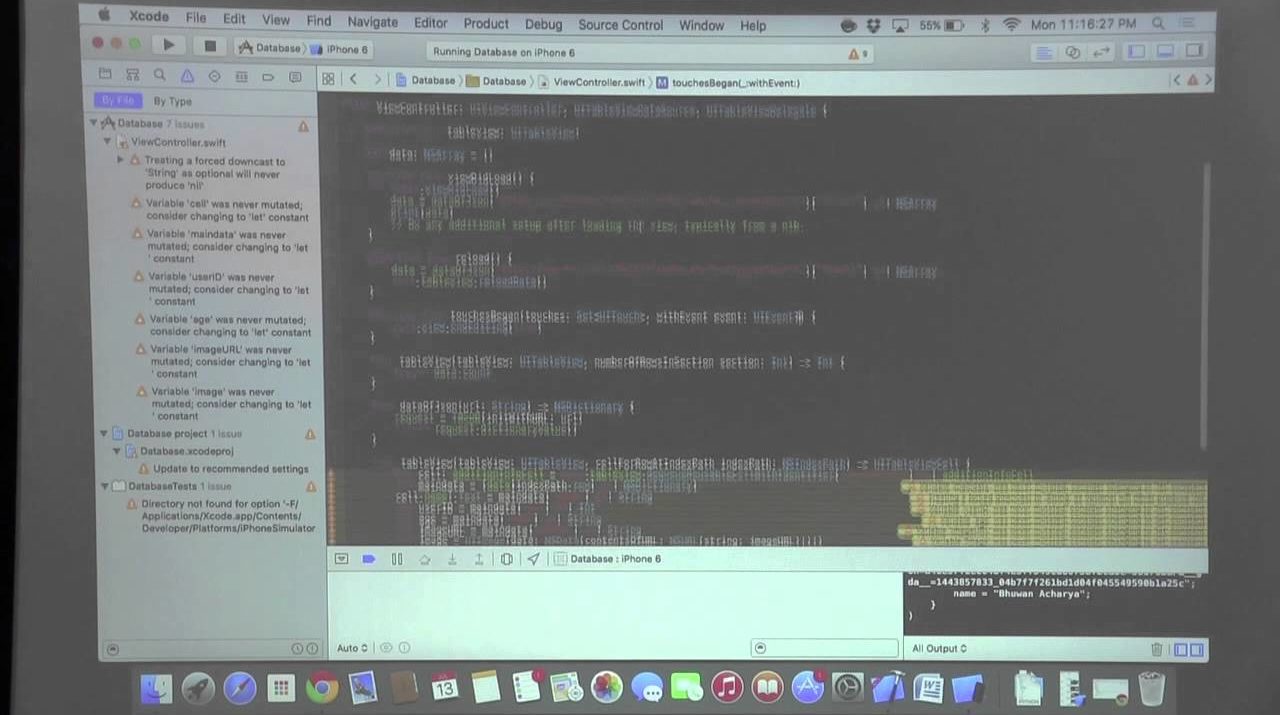Toggle the Debug area visibility

click(1165, 52)
